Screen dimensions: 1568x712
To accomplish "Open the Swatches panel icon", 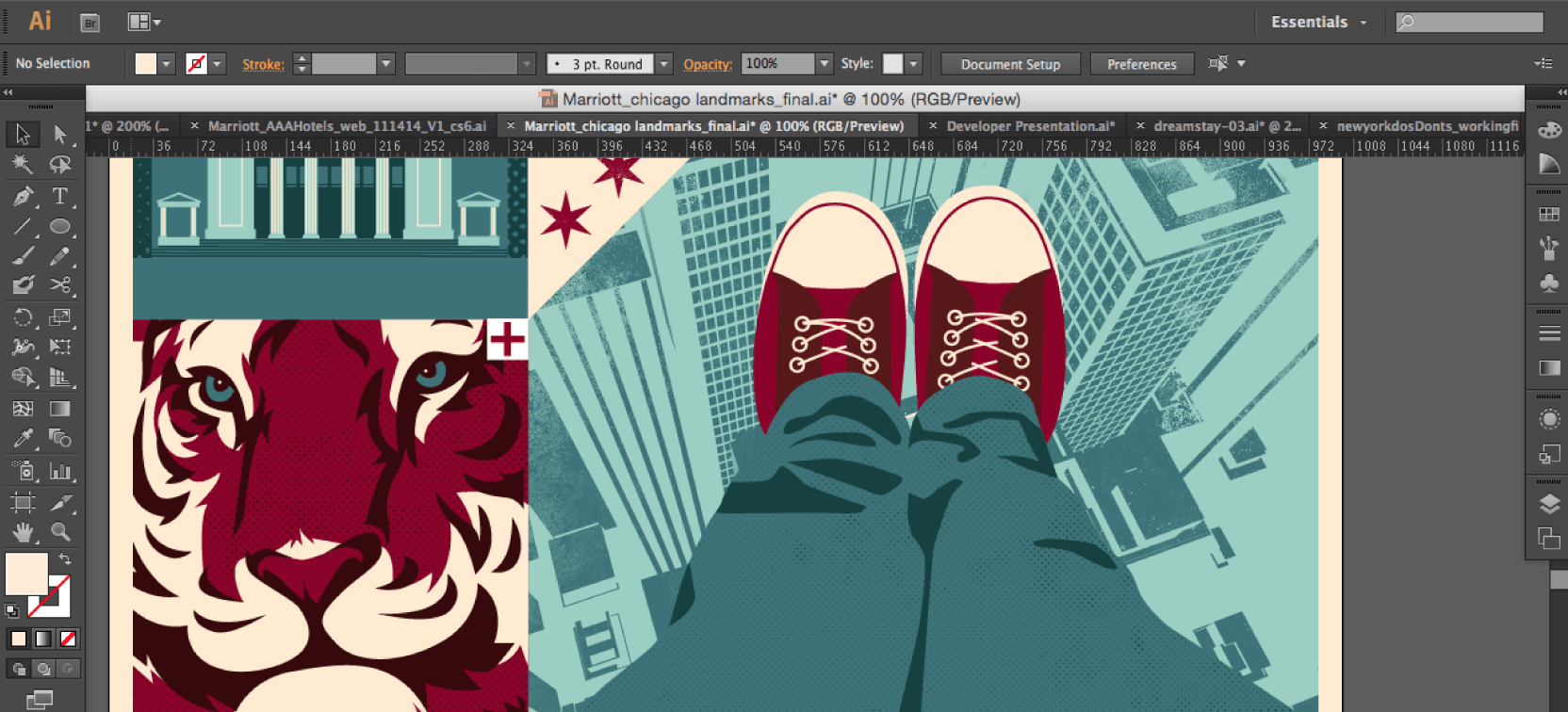I will point(1549,214).
